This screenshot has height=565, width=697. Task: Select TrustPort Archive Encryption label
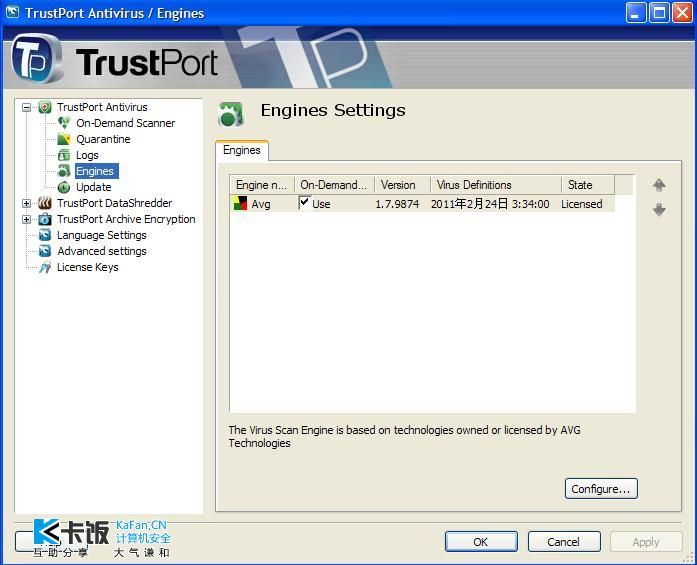pyautogui.click(x=126, y=219)
